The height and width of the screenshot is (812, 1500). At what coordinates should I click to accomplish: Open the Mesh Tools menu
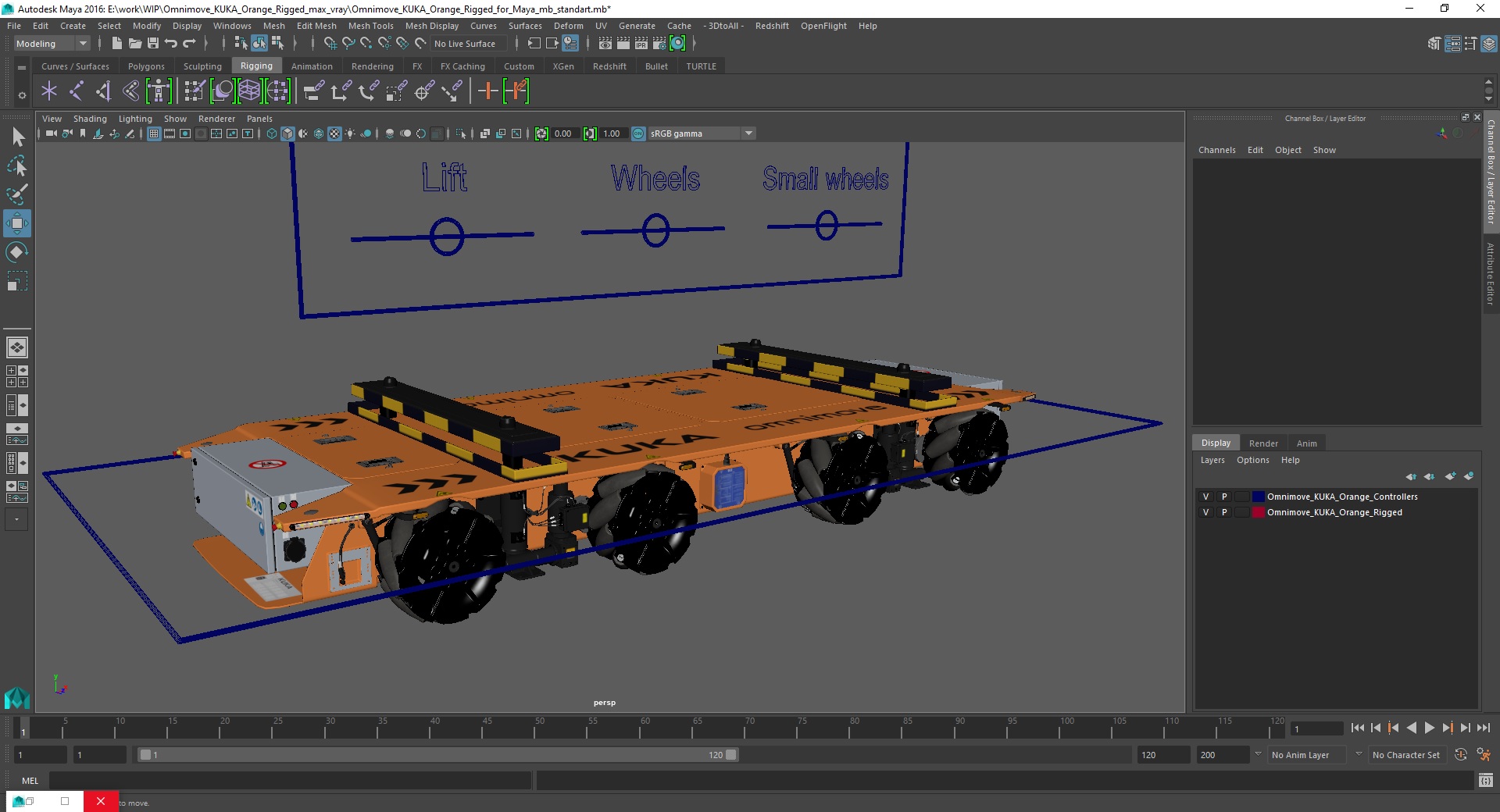[371, 26]
